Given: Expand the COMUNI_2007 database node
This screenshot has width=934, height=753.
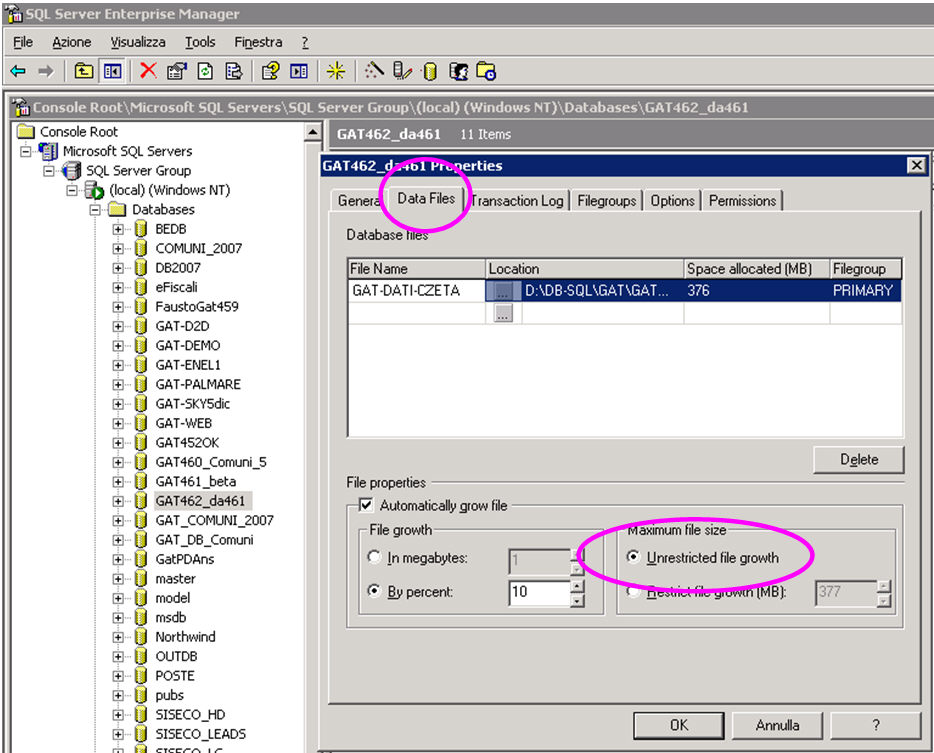Looking at the screenshot, I should 118,248.
